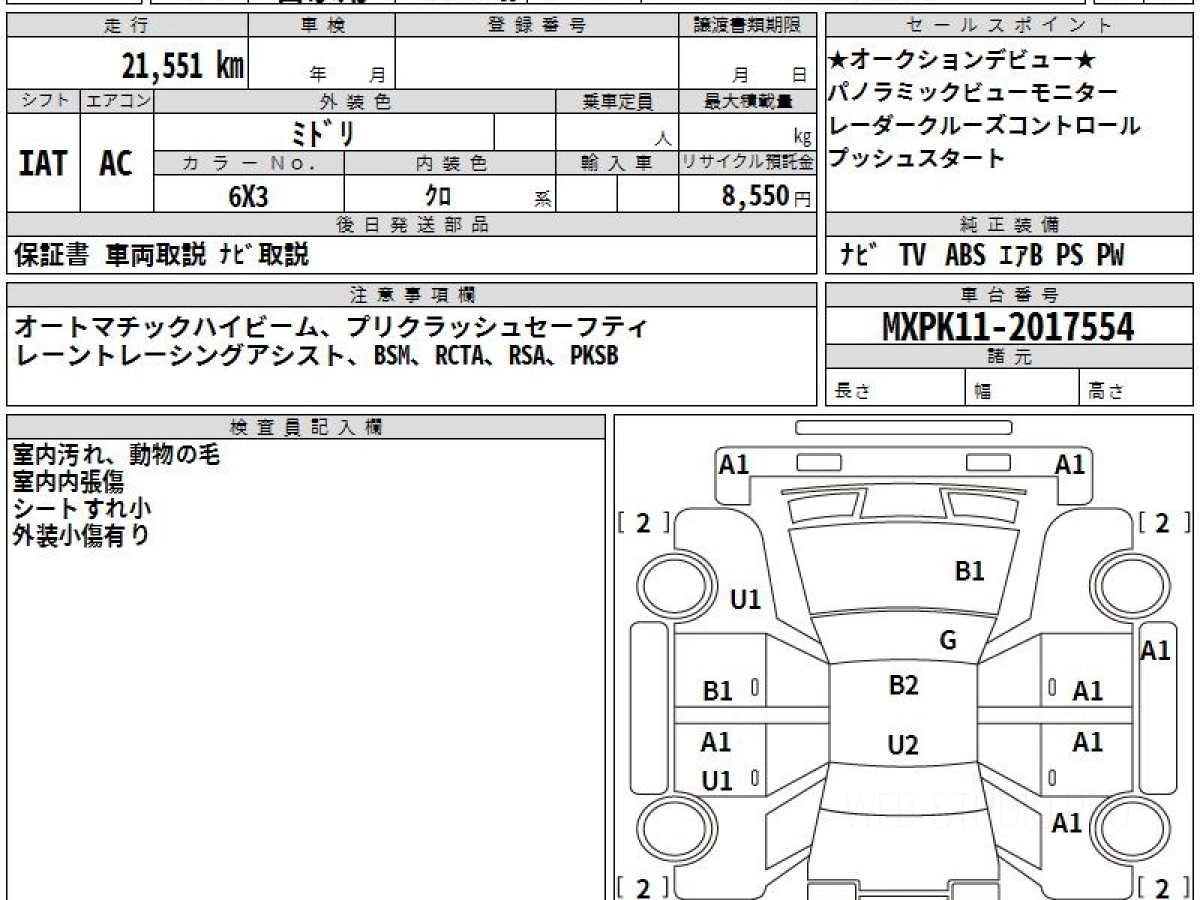The width and height of the screenshot is (1200, 900).
Task: Click the A1 mark at front bumper left
Action: [x=734, y=464]
